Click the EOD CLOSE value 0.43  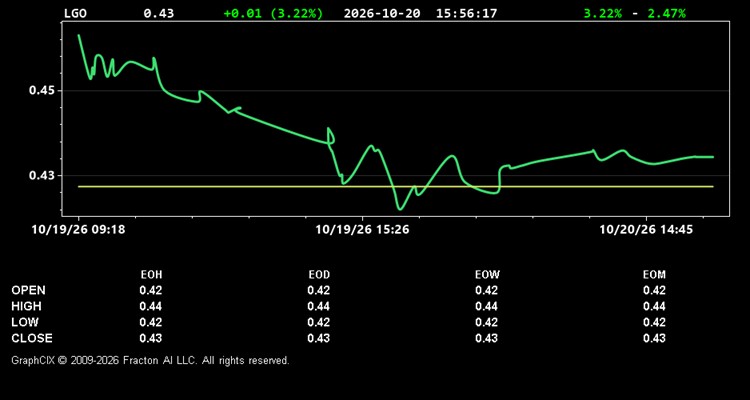(x=319, y=338)
